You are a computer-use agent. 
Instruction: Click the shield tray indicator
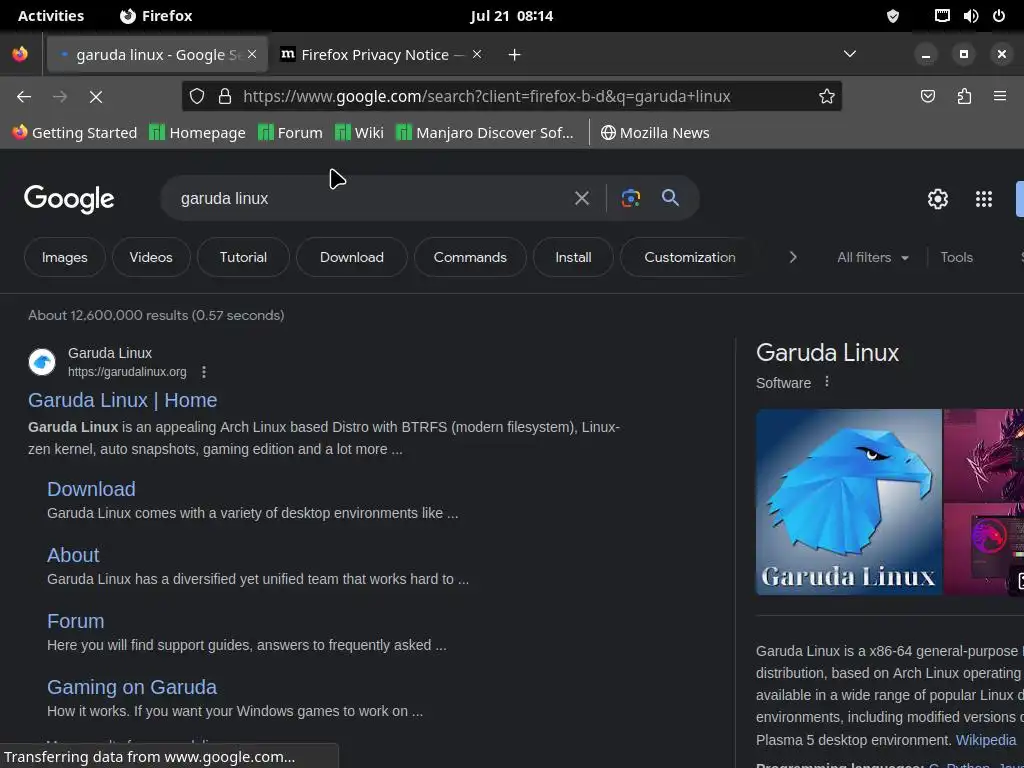click(893, 16)
